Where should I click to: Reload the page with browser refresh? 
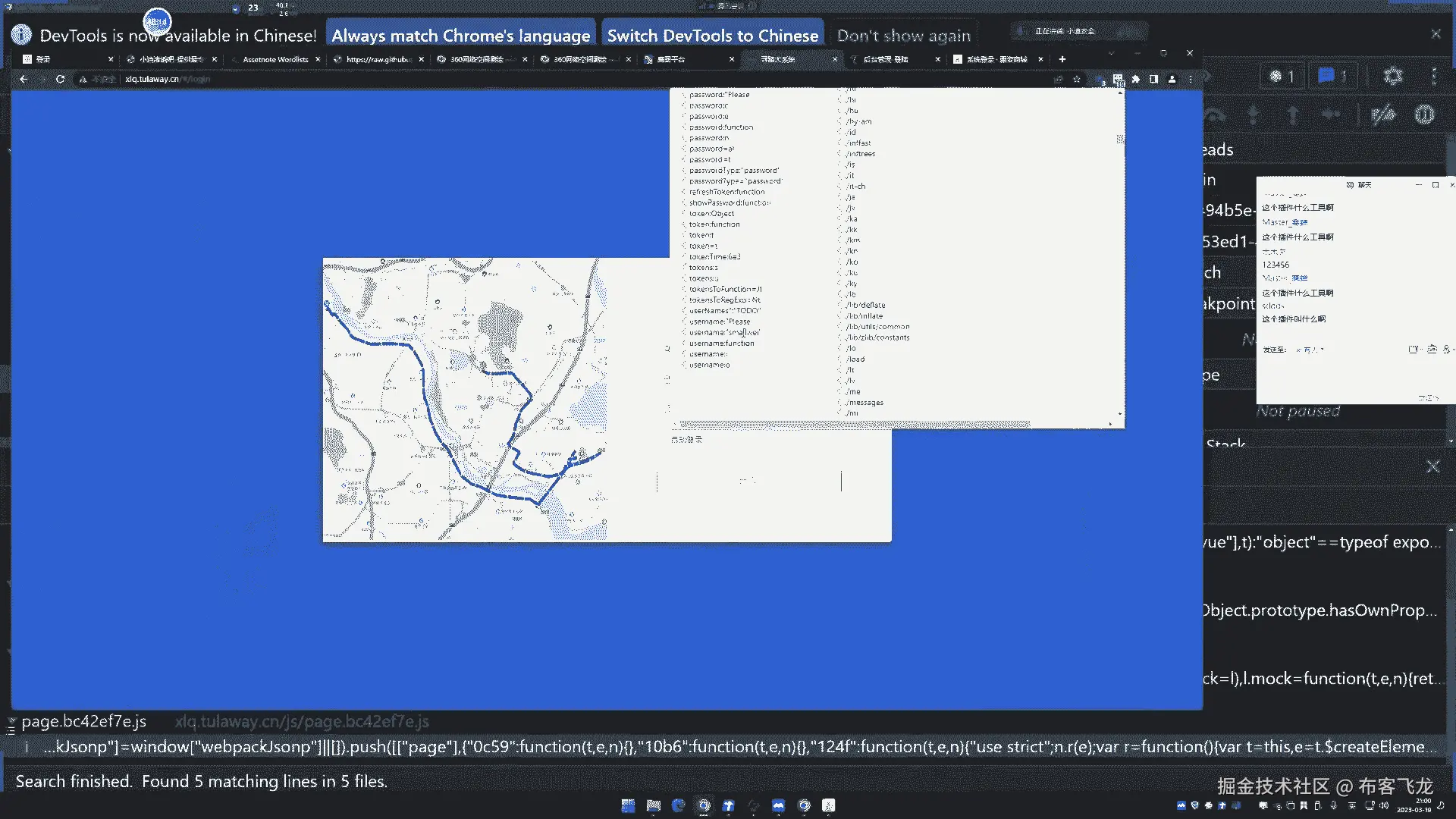point(60,79)
